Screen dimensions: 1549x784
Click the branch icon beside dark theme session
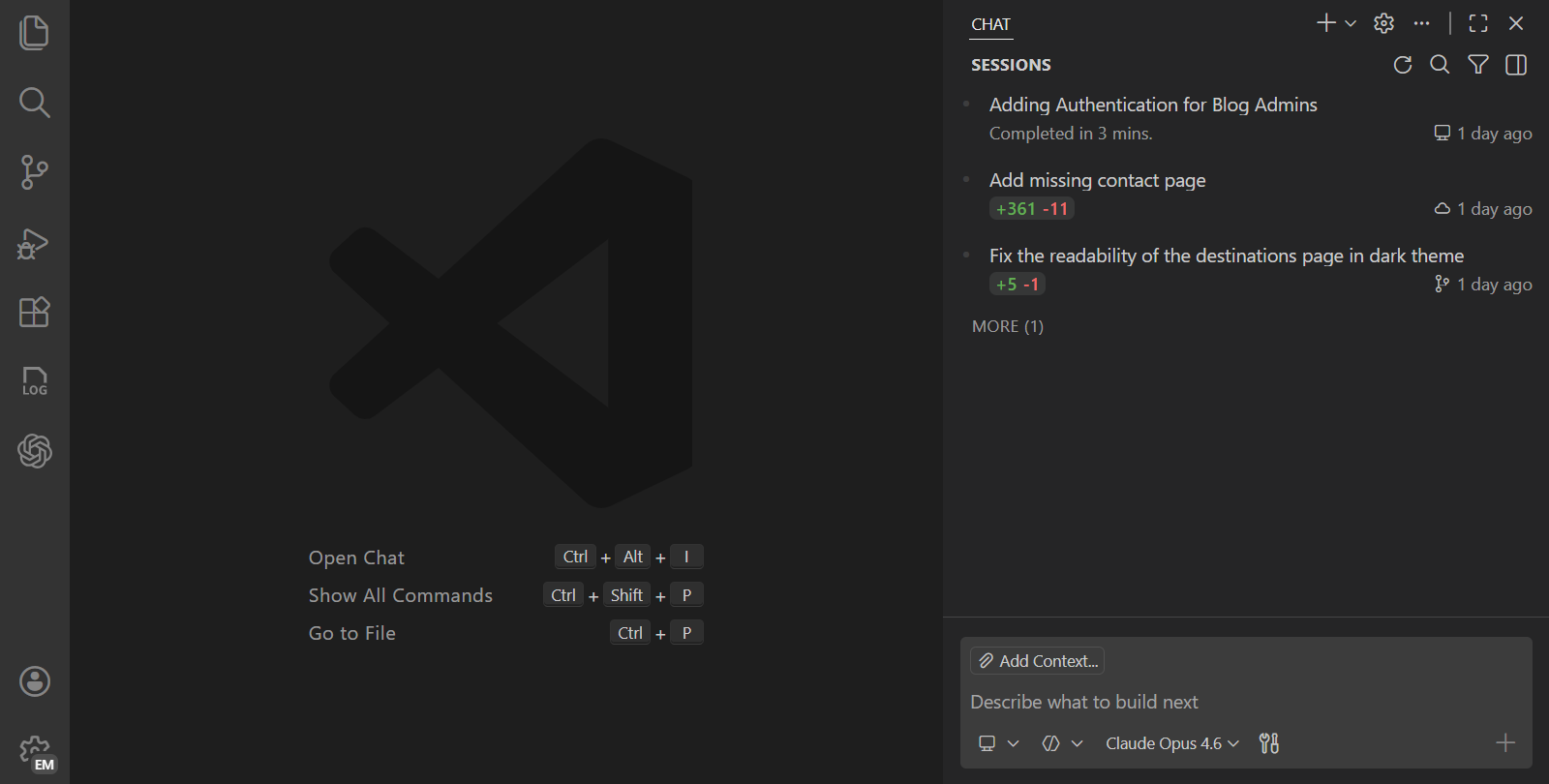tap(1443, 284)
